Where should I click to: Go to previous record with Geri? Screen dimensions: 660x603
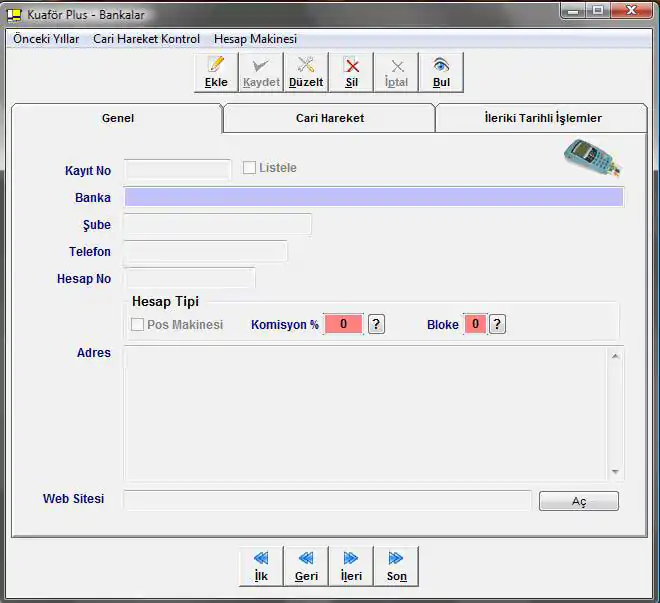pyautogui.click(x=306, y=566)
